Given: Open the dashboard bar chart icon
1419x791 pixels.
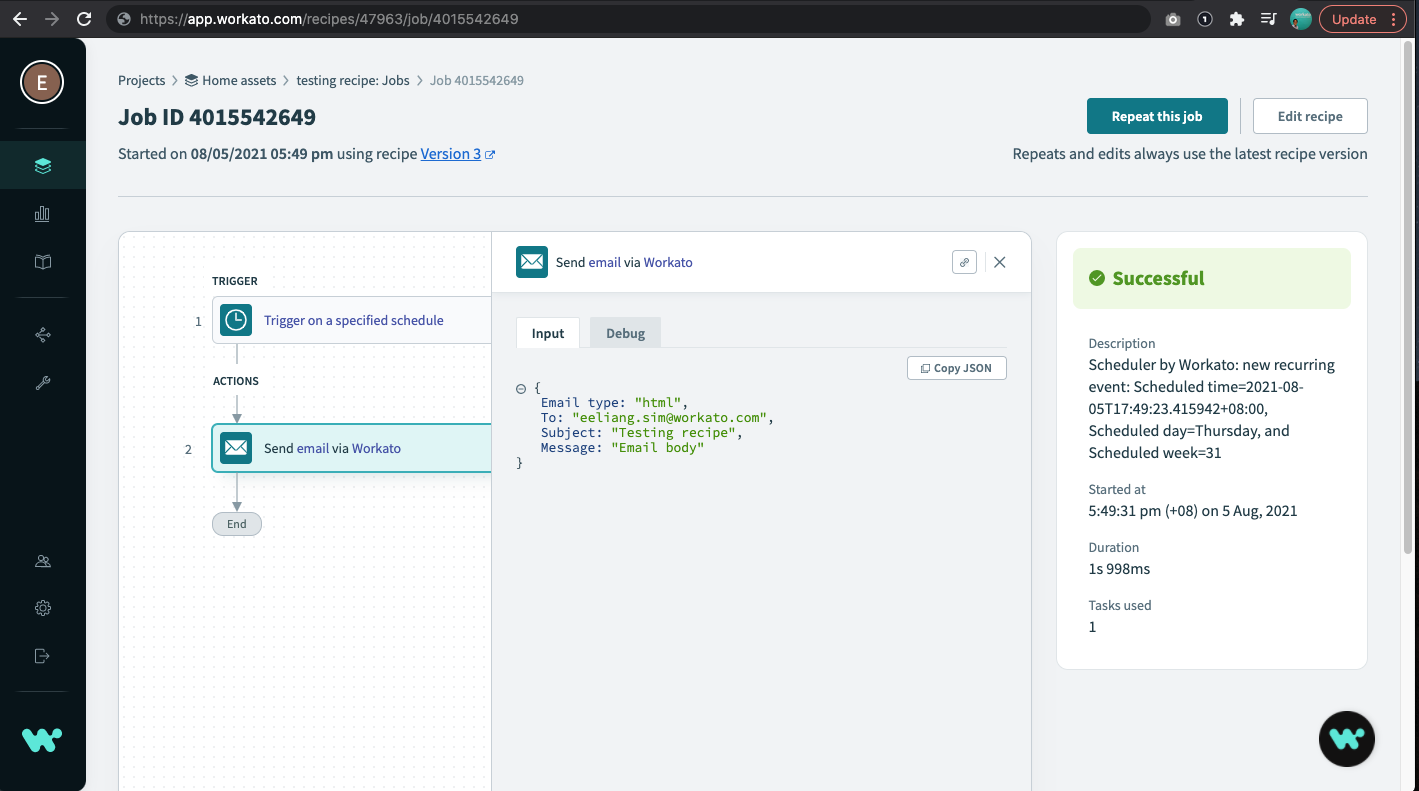Looking at the screenshot, I should 42,214.
